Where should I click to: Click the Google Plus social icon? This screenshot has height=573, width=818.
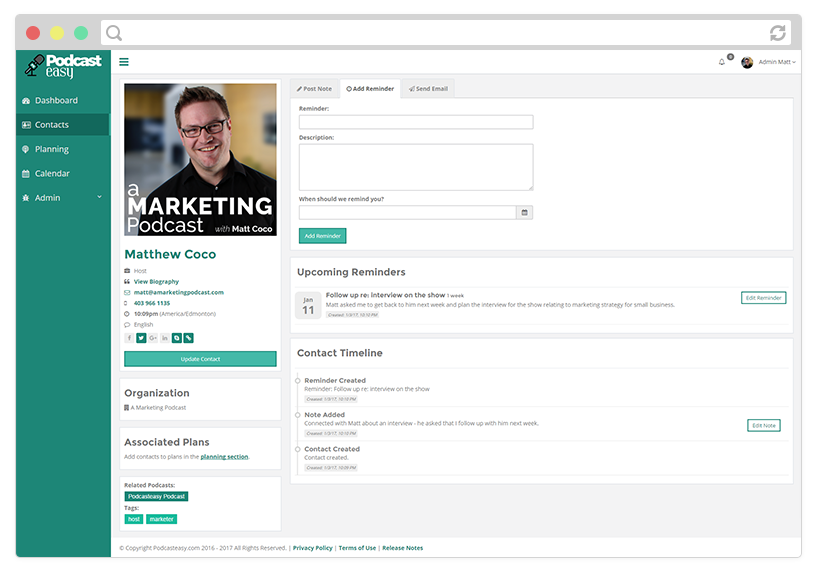[153, 338]
